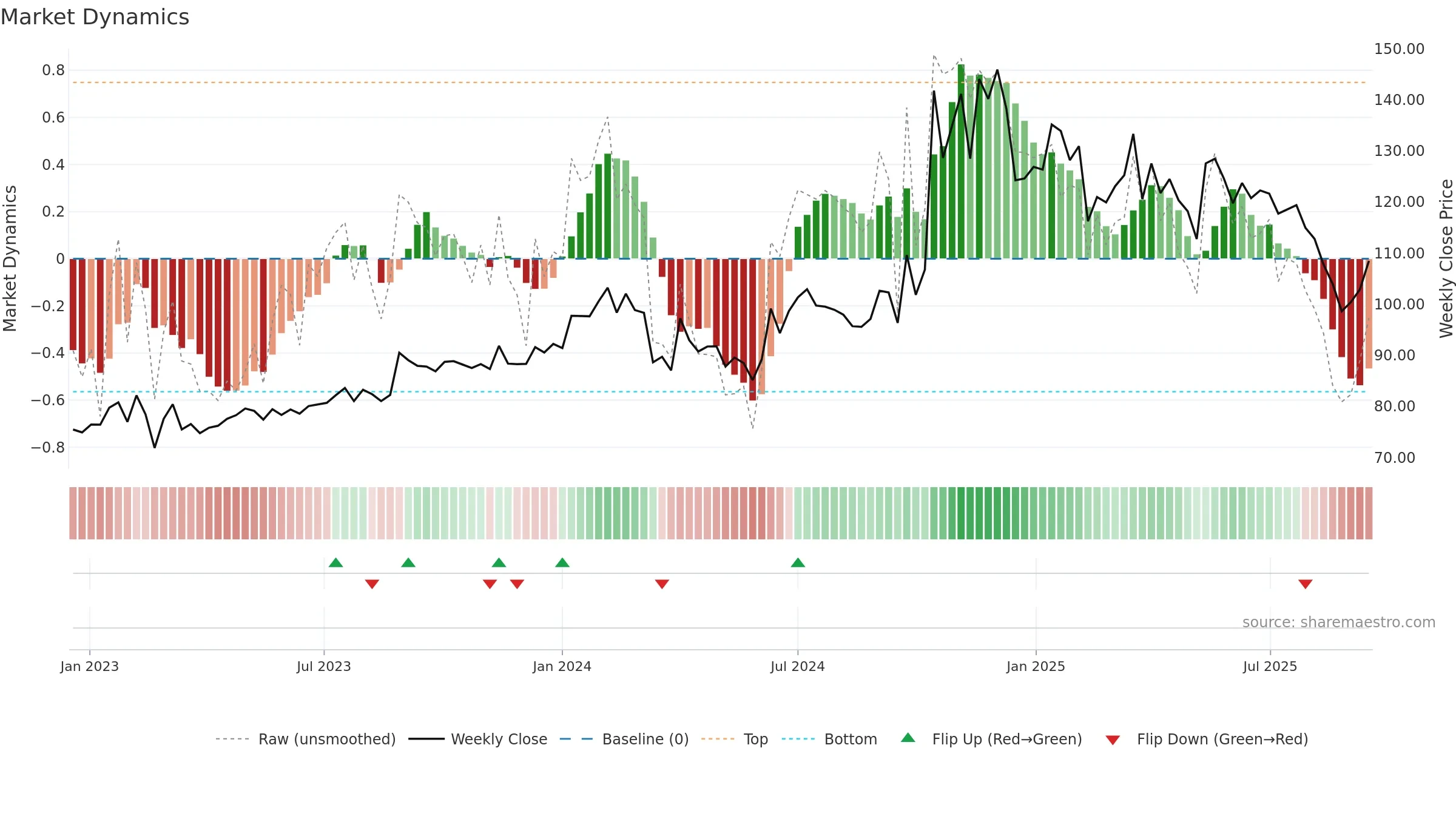Toggle the Bottom legend entry

coord(829,739)
